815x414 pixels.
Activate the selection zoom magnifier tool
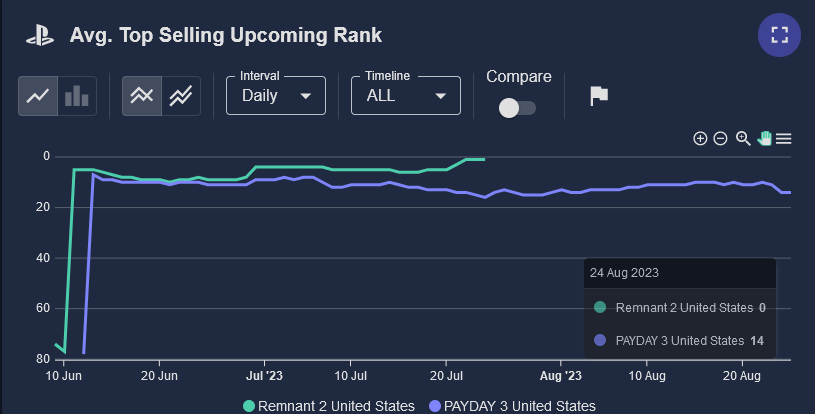(743, 139)
